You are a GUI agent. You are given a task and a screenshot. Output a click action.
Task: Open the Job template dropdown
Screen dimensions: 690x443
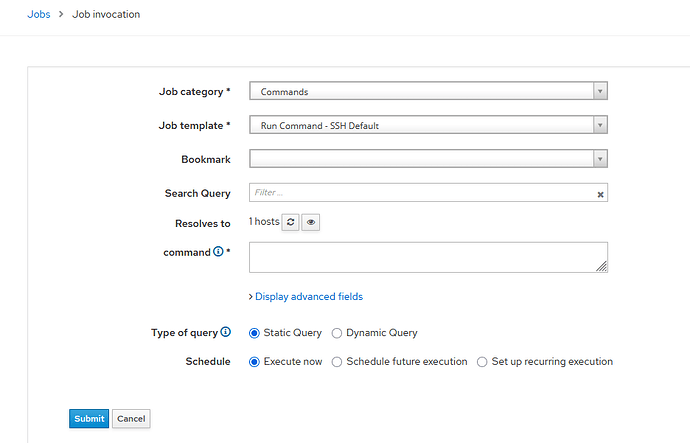click(428, 125)
